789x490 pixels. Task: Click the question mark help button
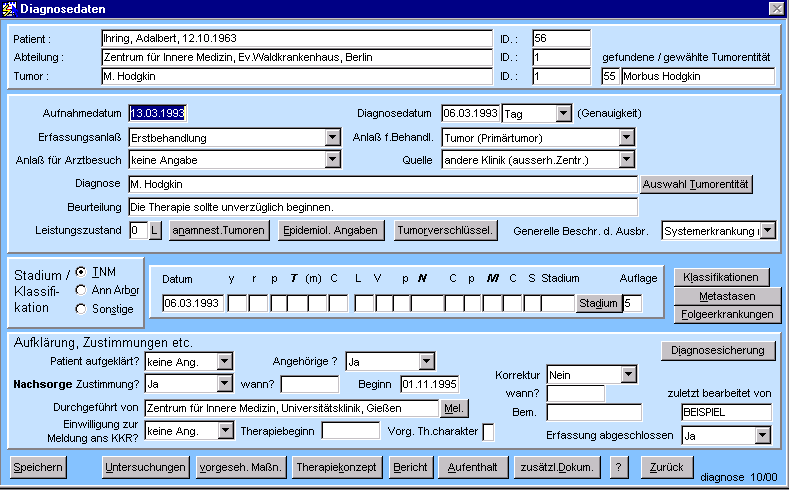click(619, 467)
